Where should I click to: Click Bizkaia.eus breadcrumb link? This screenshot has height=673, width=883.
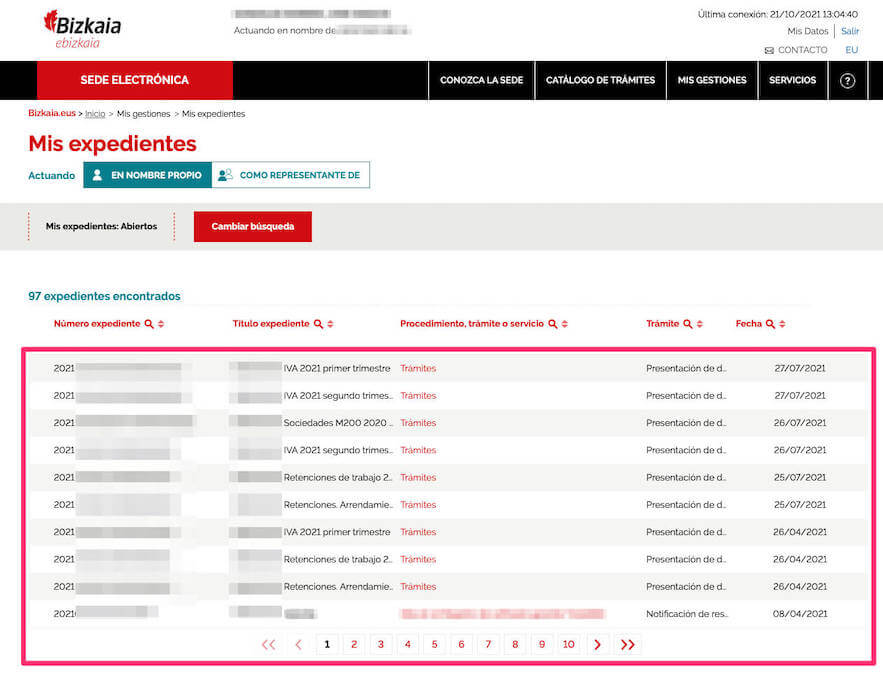[52, 113]
